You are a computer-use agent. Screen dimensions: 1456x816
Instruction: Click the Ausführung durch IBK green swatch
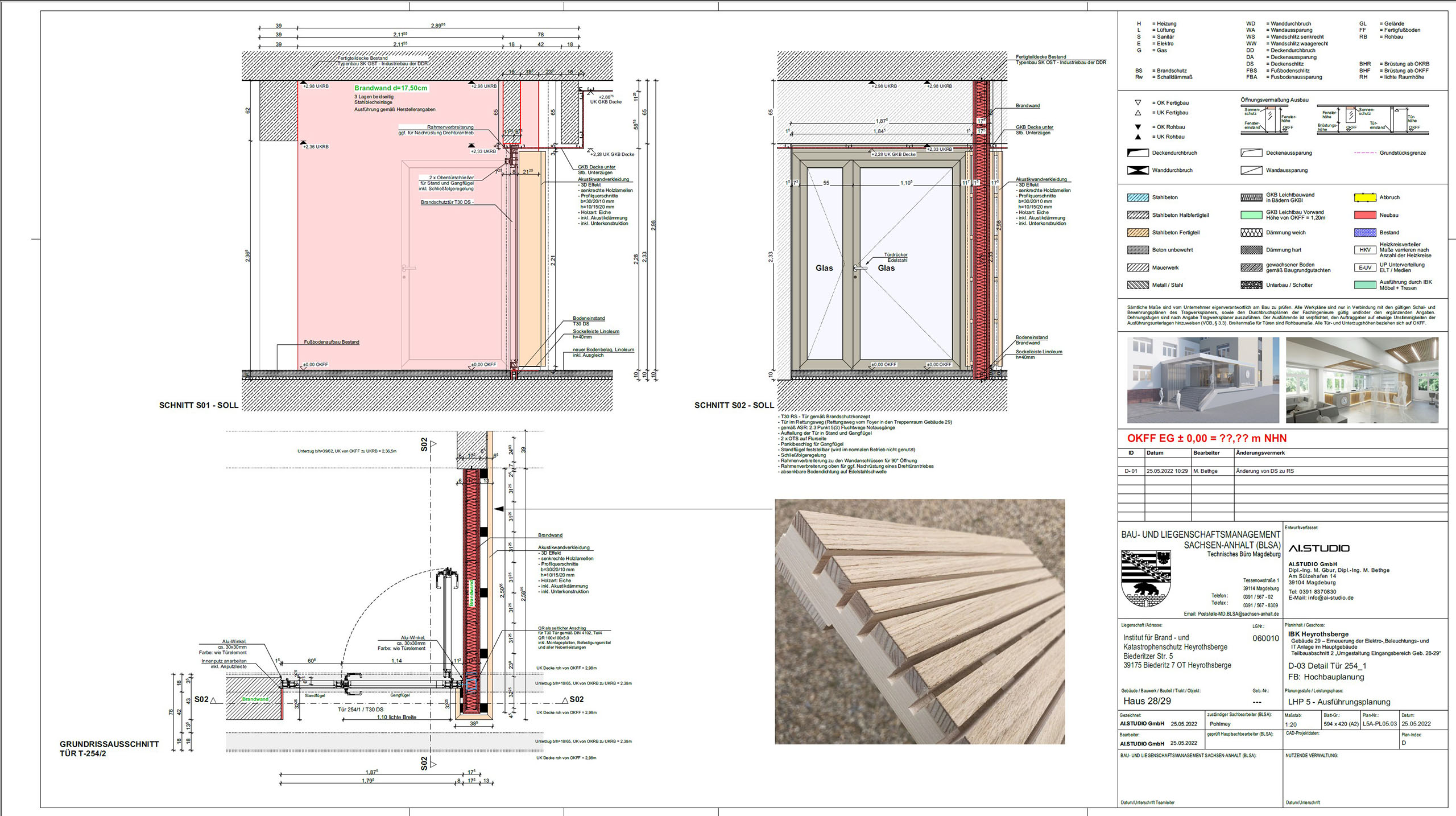[x=1365, y=285]
